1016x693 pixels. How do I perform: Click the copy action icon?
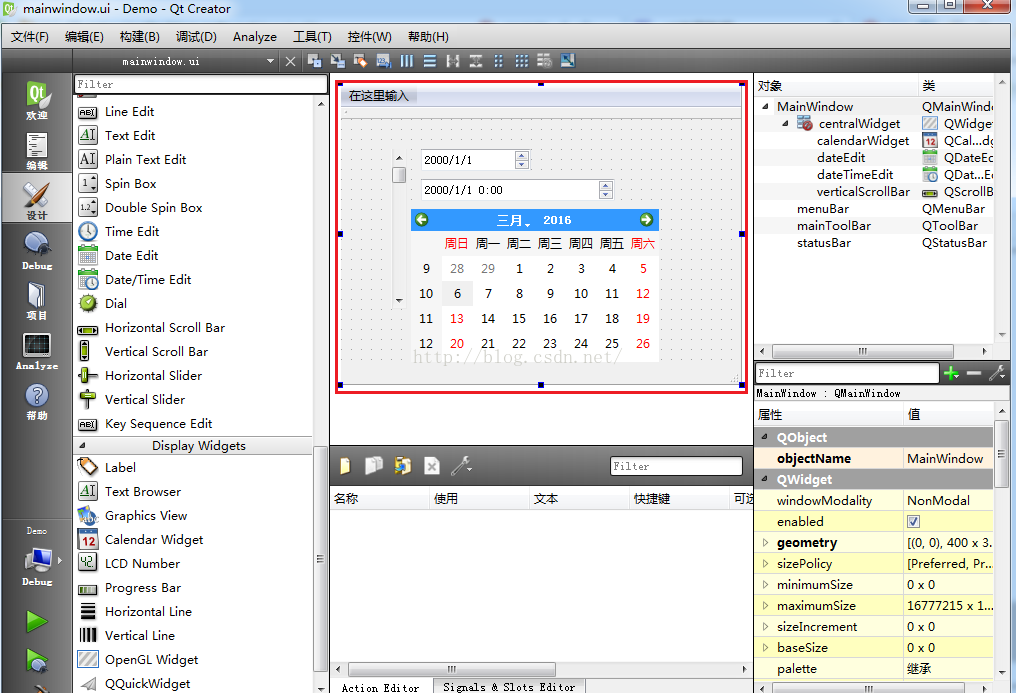point(374,466)
